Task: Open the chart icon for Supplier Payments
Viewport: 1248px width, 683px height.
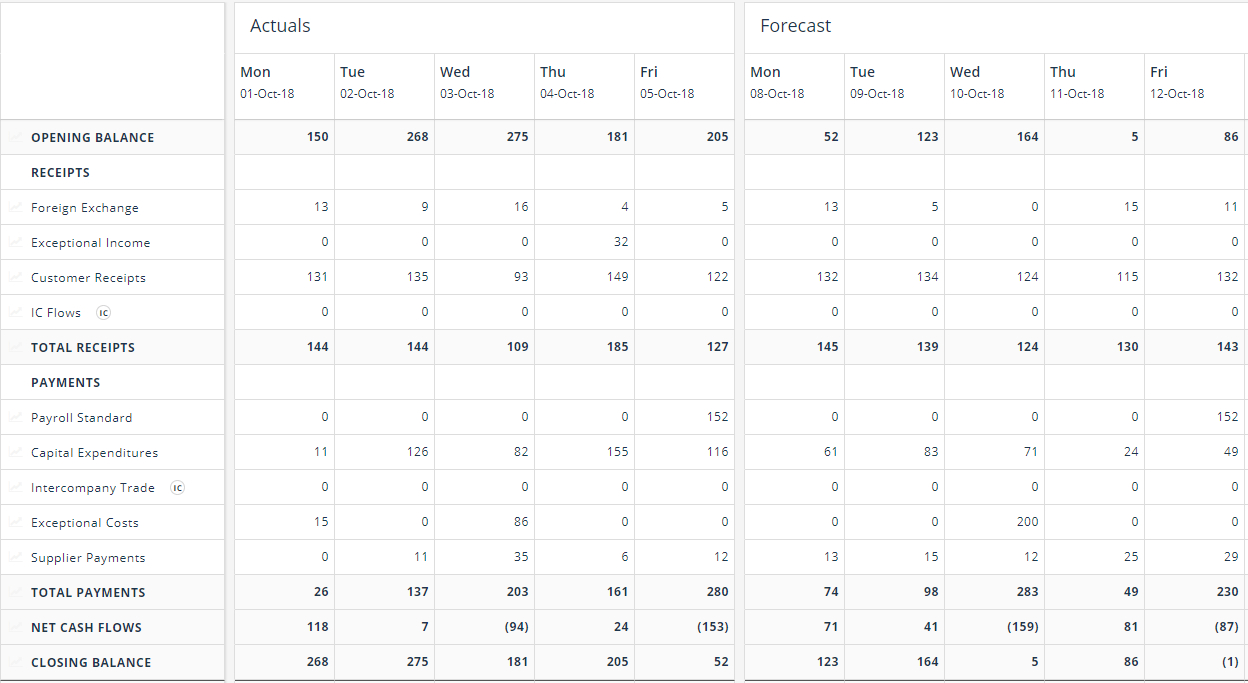Action: (x=15, y=558)
